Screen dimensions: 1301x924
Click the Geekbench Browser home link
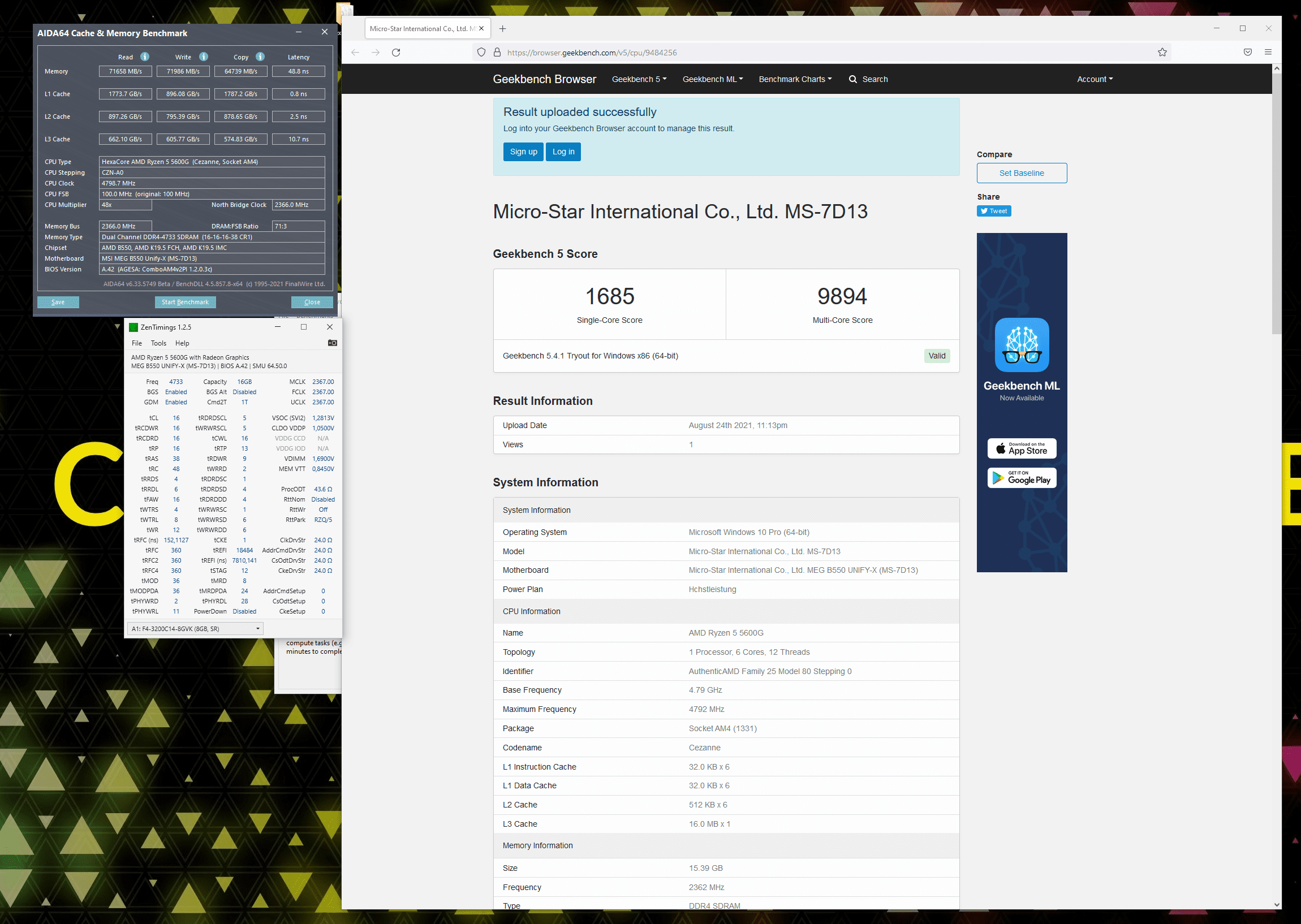click(x=544, y=79)
